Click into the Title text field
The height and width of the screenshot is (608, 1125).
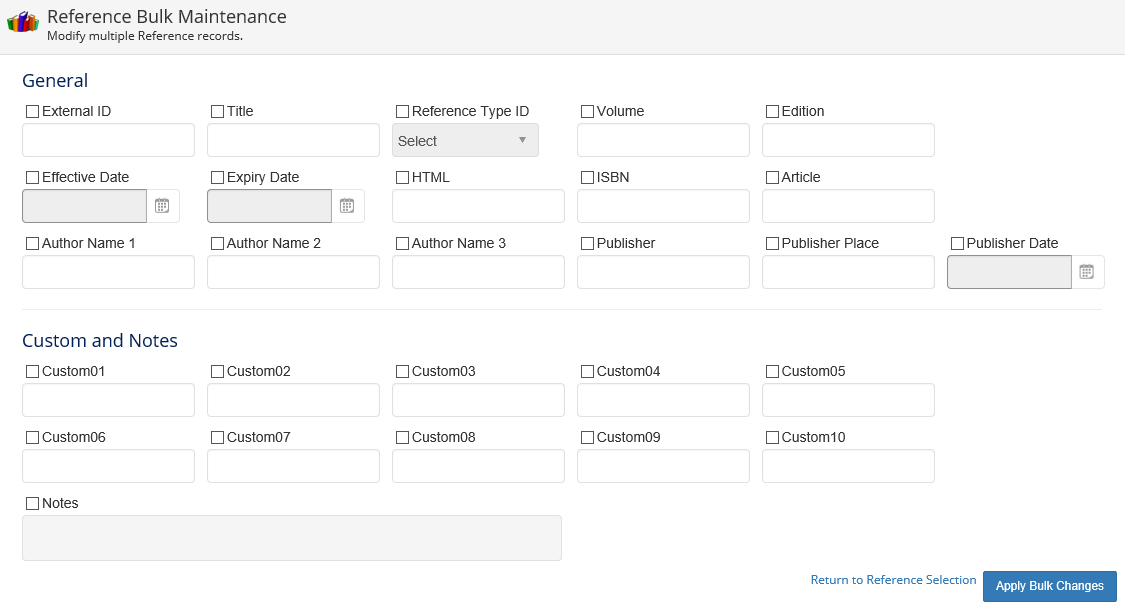point(293,141)
